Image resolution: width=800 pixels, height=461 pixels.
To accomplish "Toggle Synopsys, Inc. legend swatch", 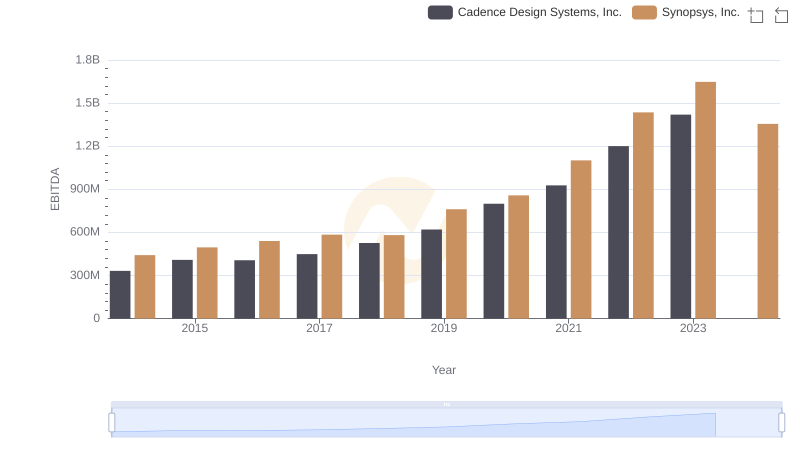I will coord(644,12).
